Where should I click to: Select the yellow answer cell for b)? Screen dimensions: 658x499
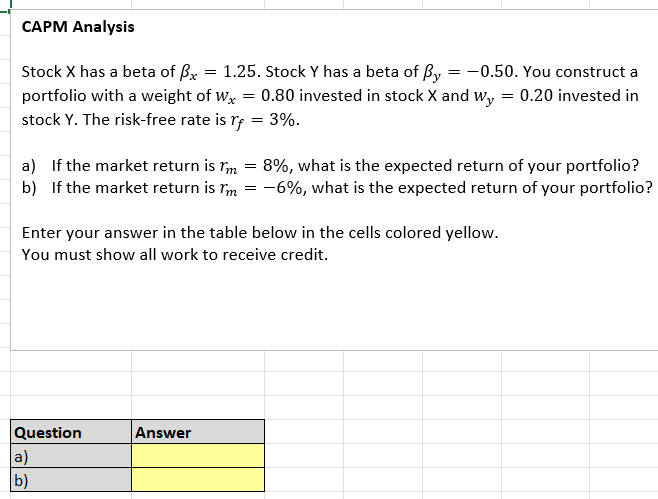tap(198, 480)
